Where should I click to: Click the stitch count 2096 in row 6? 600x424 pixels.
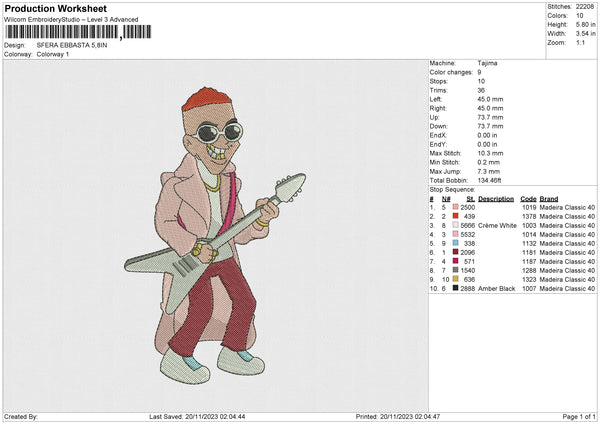[x=468, y=252]
